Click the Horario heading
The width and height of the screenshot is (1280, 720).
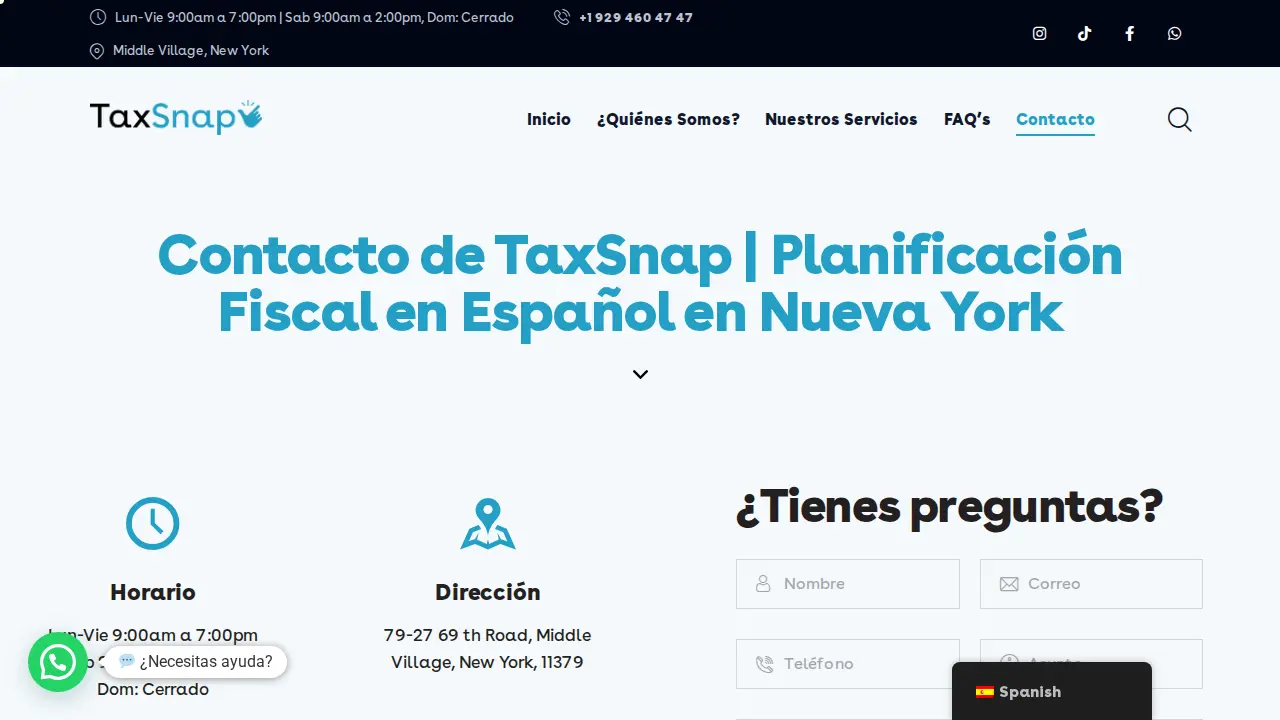[x=153, y=592]
